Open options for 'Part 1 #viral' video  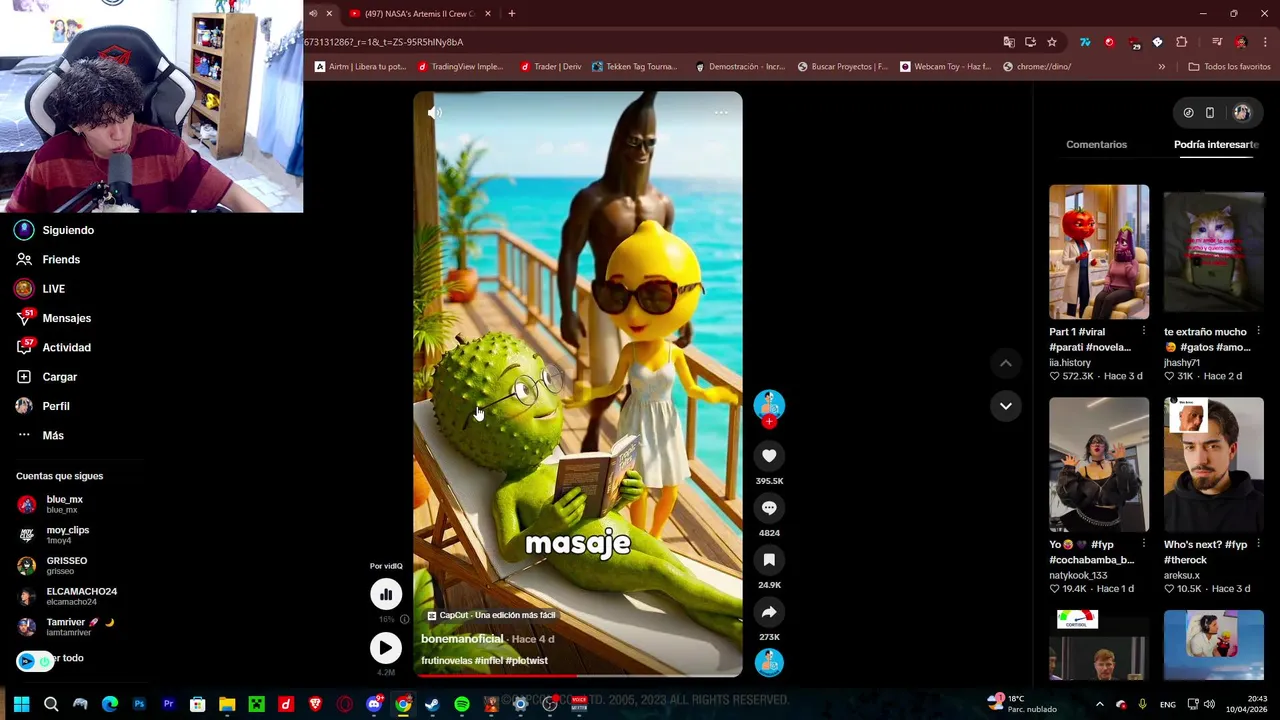pyautogui.click(x=1144, y=331)
